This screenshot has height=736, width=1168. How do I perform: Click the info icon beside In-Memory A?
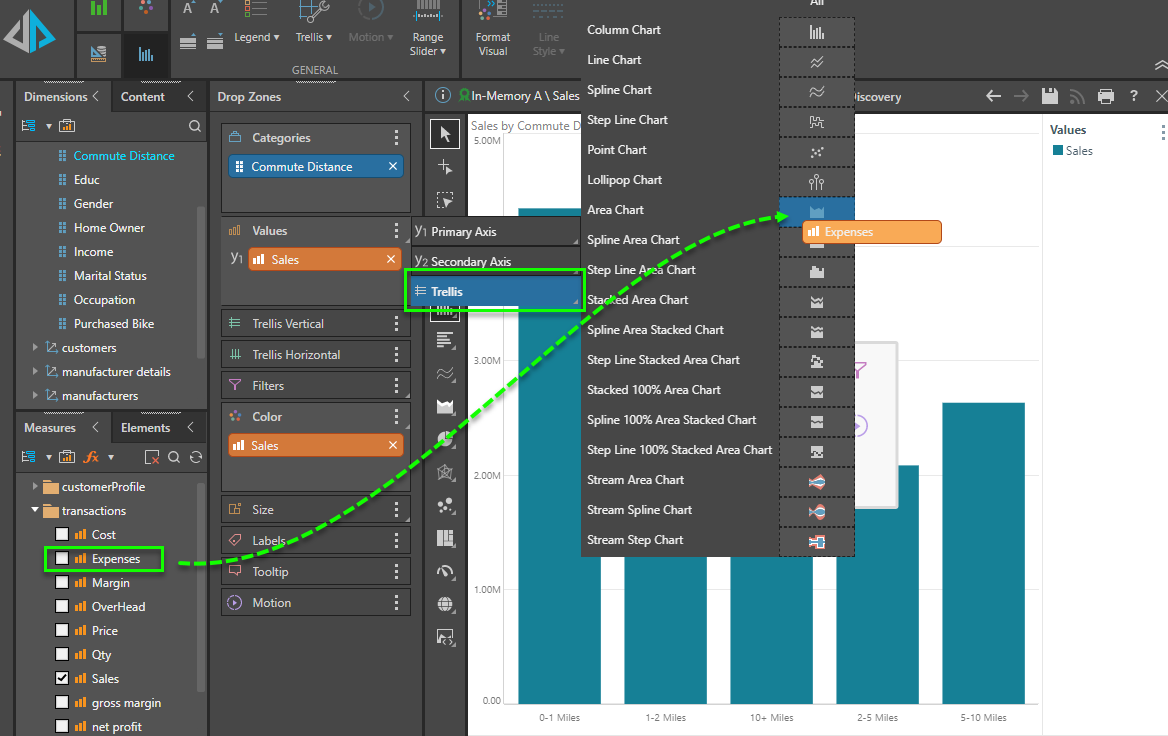[443, 96]
